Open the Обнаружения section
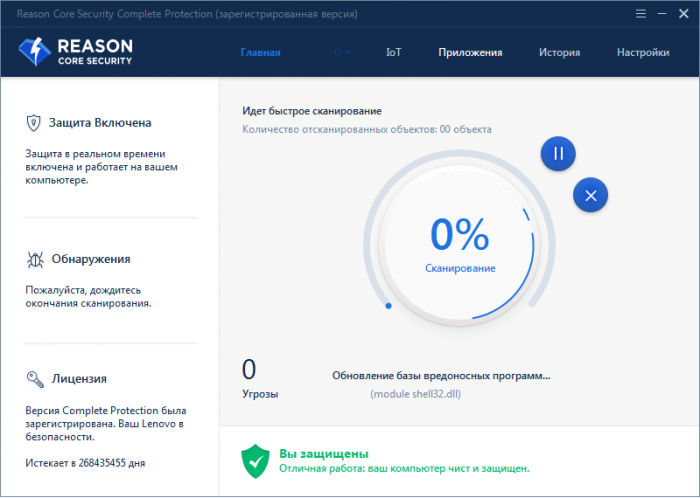 (x=91, y=259)
